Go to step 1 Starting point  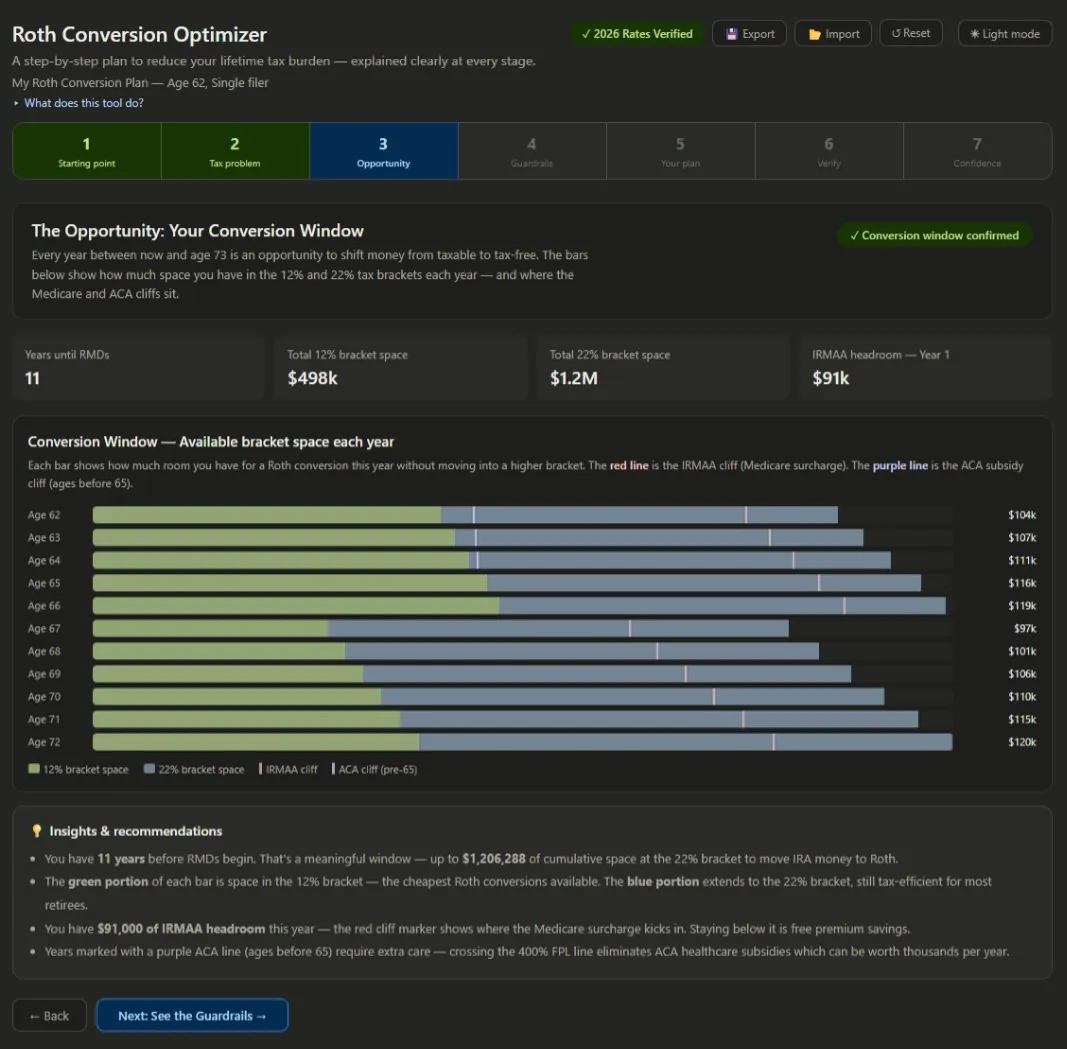coord(86,151)
